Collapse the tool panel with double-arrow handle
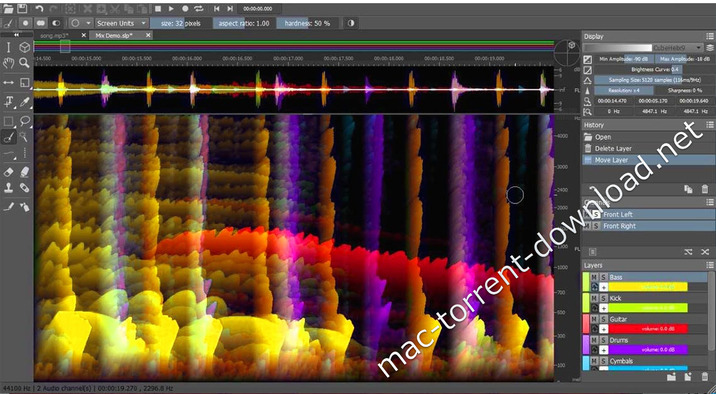This screenshot has height=394, width=716. 16,35
